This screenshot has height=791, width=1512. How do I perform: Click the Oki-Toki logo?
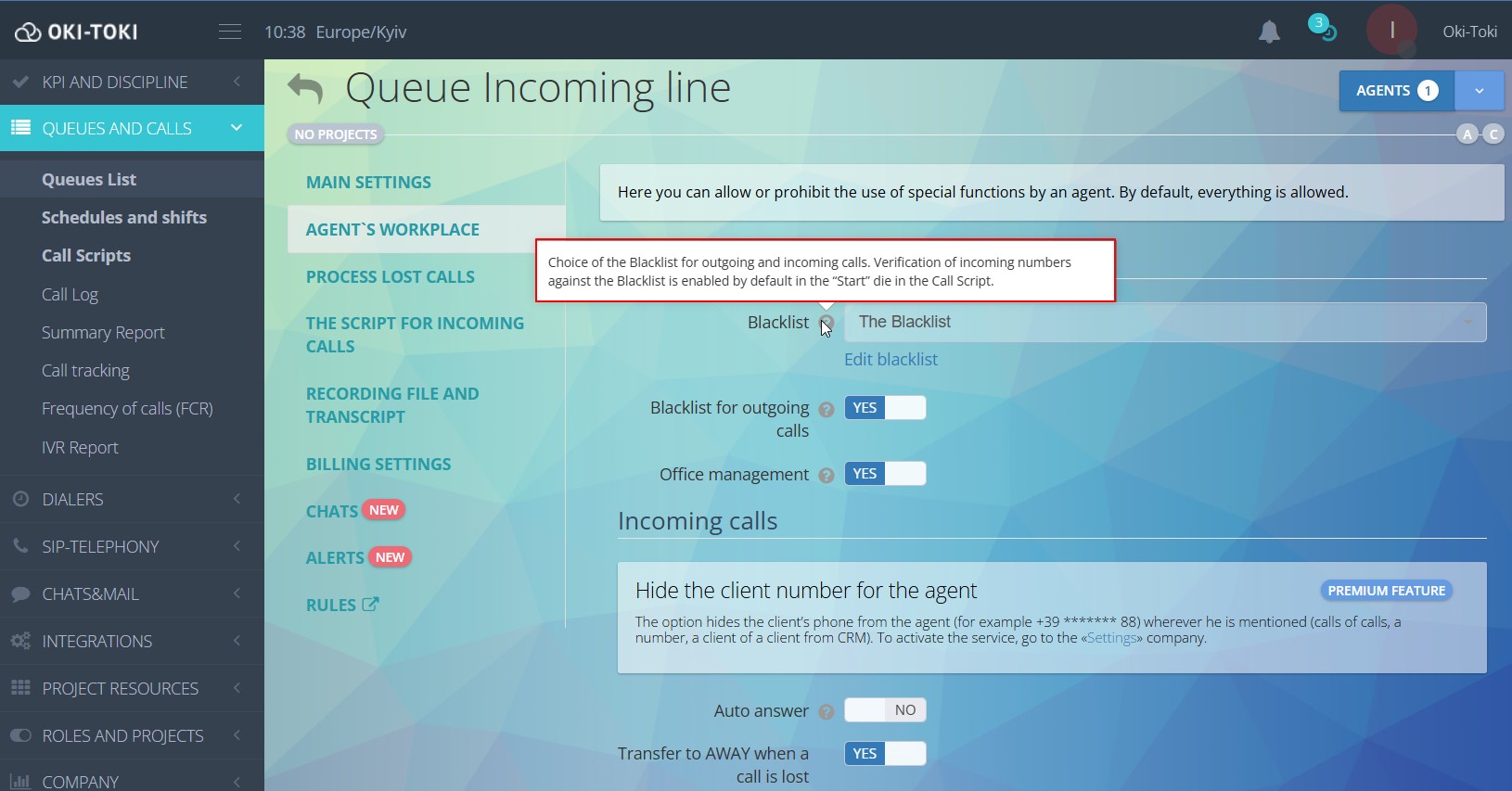point(76,32)
